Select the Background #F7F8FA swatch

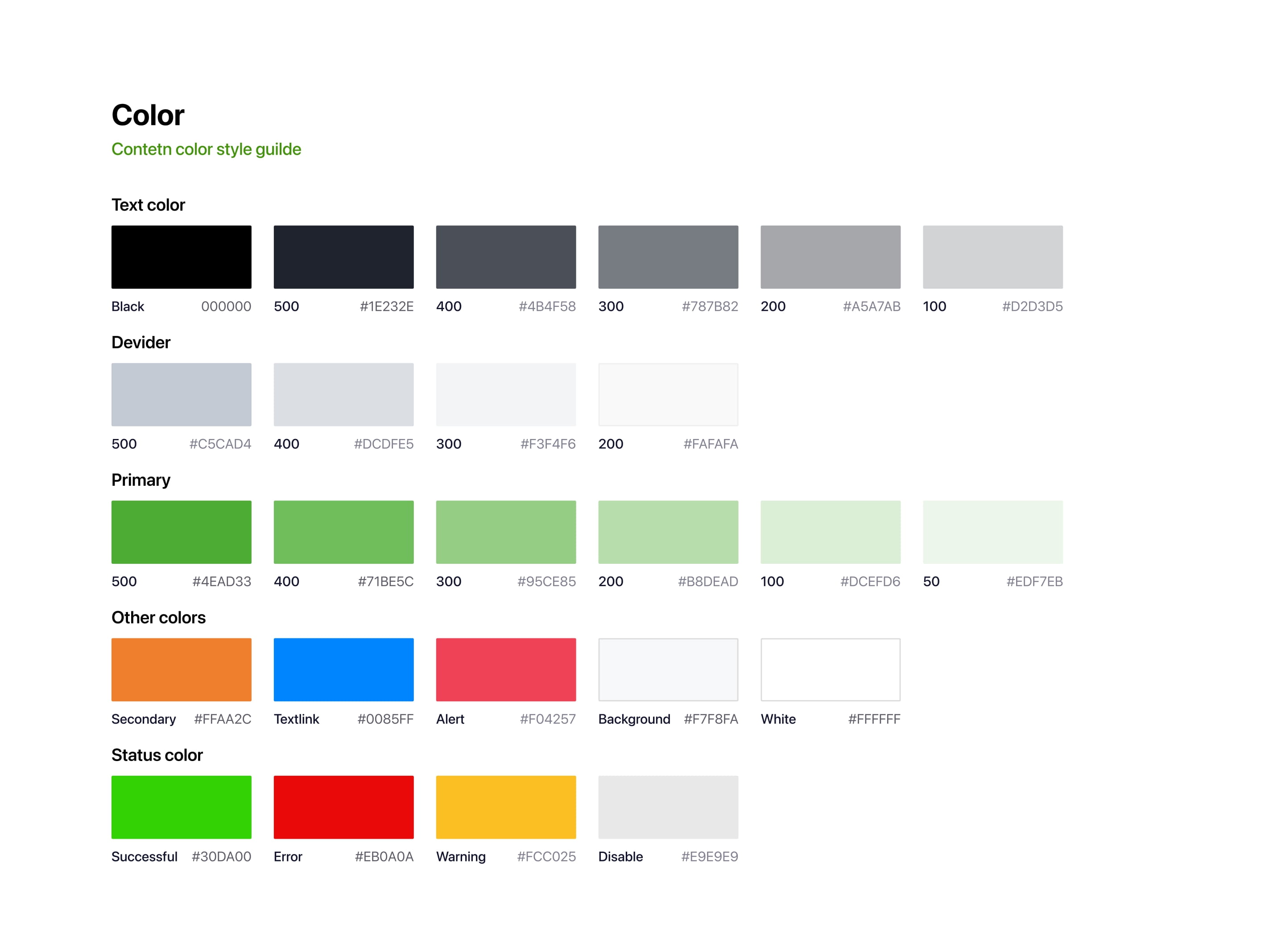(668, 670)
